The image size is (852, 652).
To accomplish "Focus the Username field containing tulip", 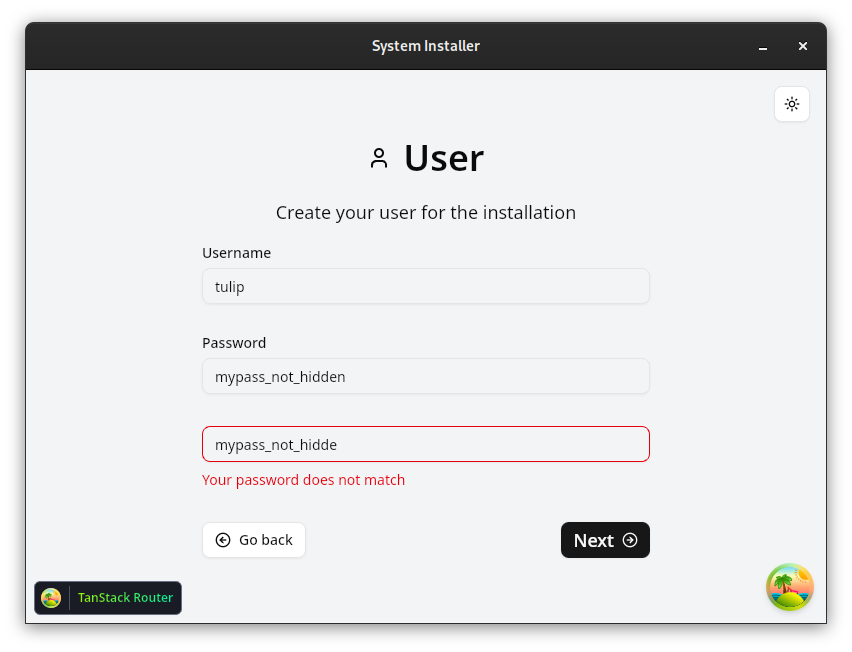I will coord(426,286).
